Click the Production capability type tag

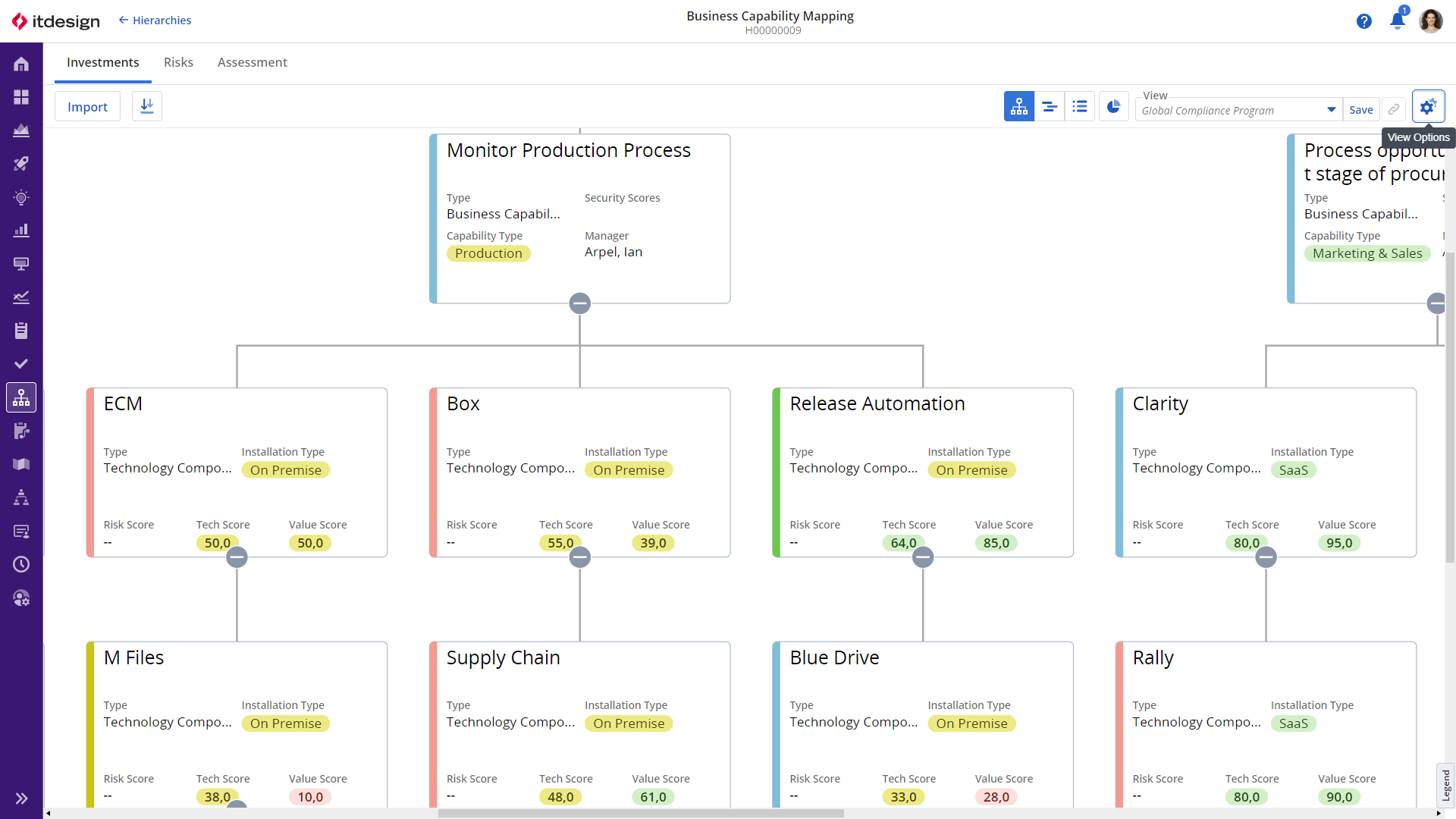point(488,253)
